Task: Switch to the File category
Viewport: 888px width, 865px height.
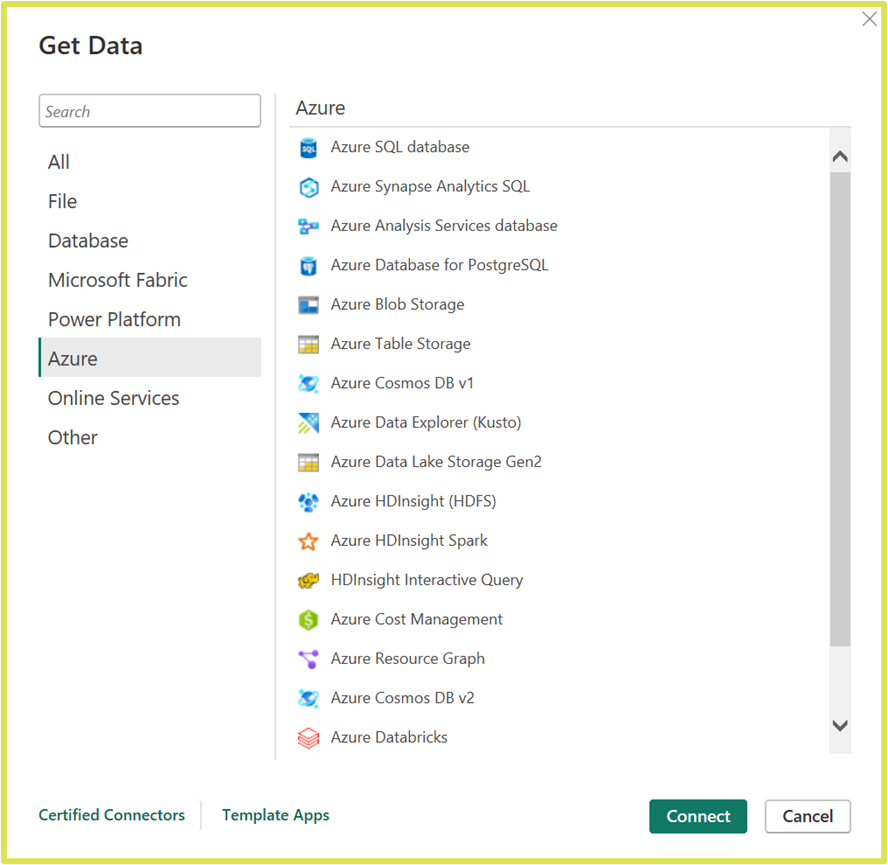Action: pos(150,202)
